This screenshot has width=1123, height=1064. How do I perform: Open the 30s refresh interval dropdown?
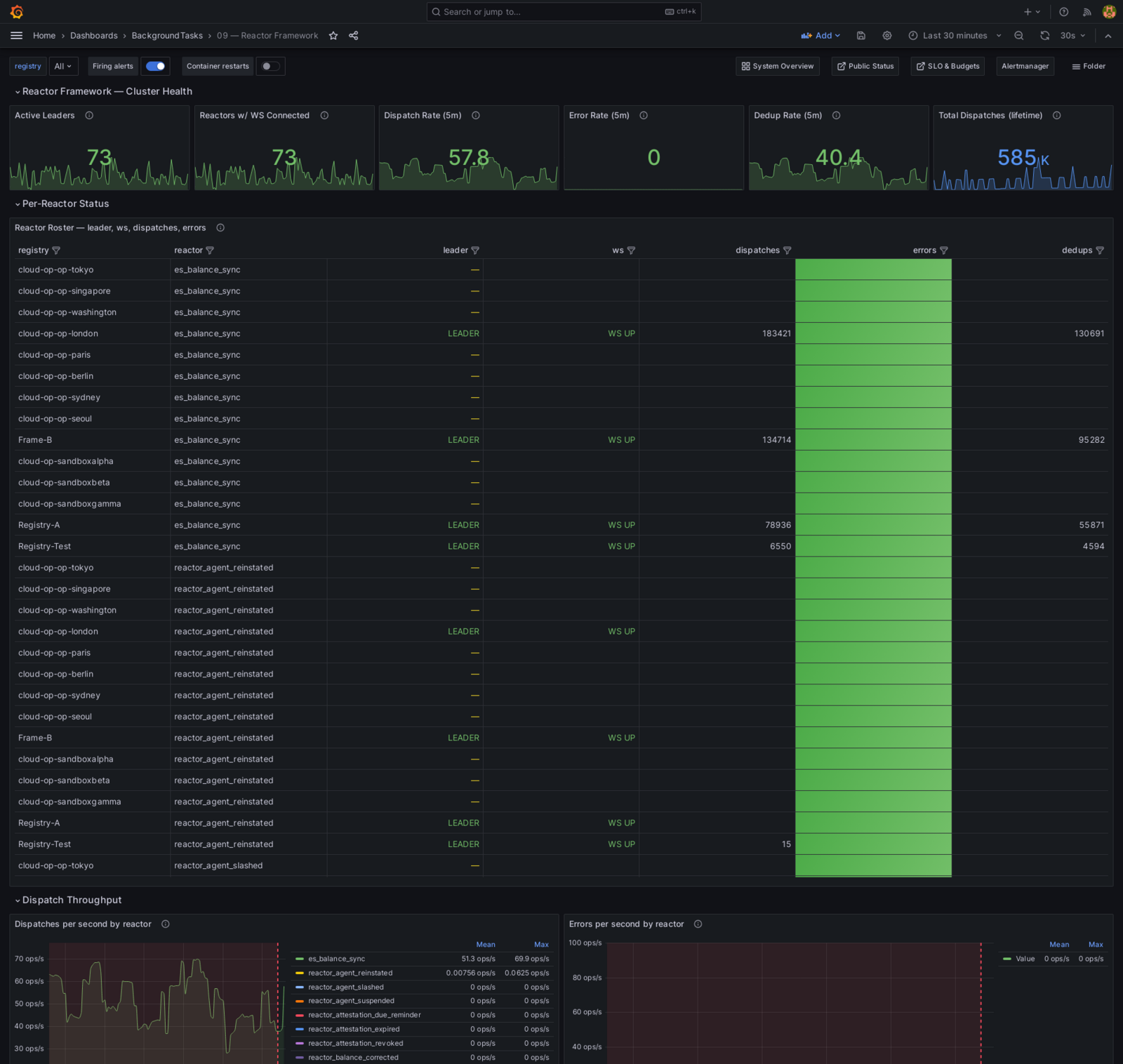click(x=1072, y=36)
